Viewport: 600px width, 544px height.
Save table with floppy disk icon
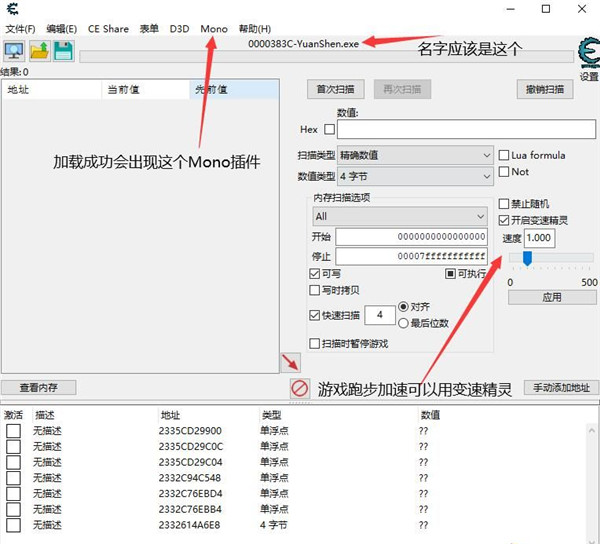[64, 51]
